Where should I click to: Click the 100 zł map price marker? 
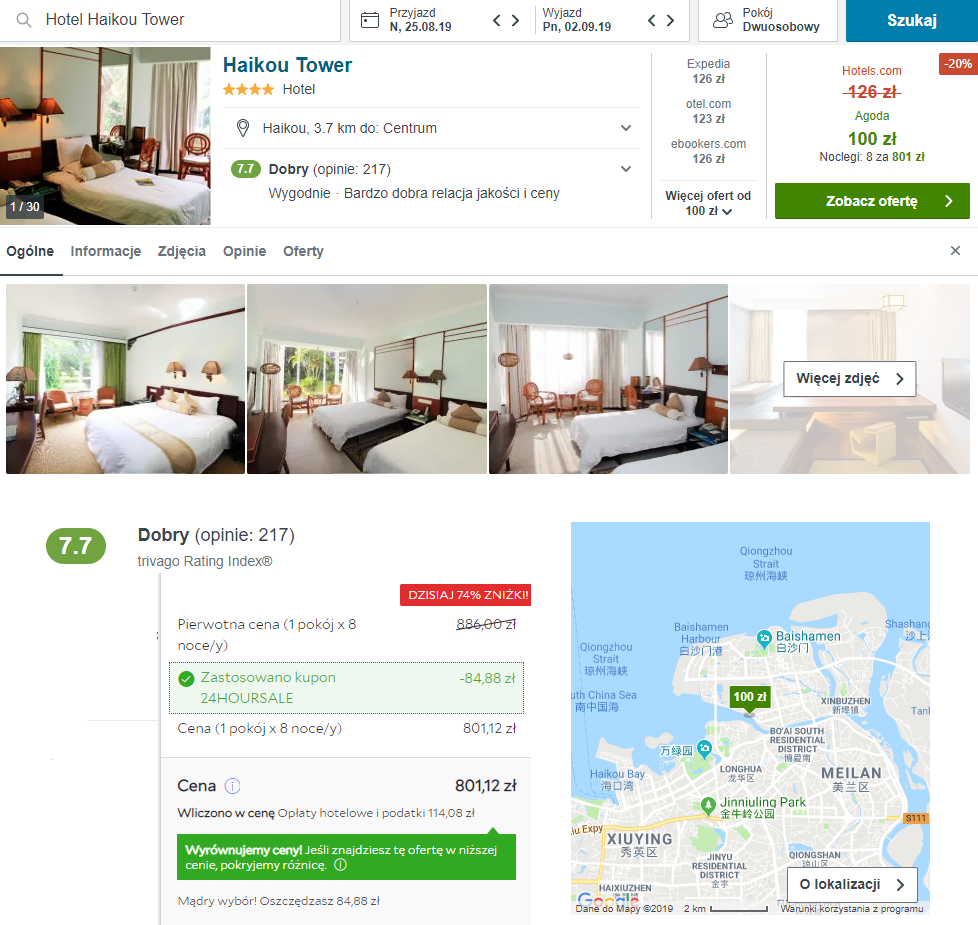coord(750,697)
